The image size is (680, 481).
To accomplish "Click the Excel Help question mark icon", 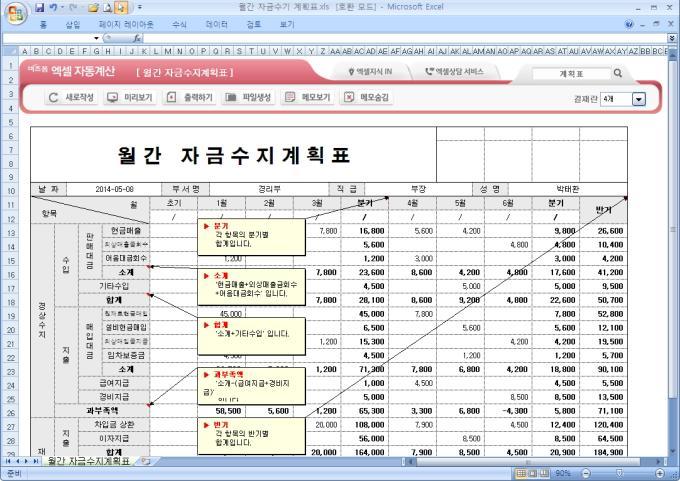I will tap(629, 24).
